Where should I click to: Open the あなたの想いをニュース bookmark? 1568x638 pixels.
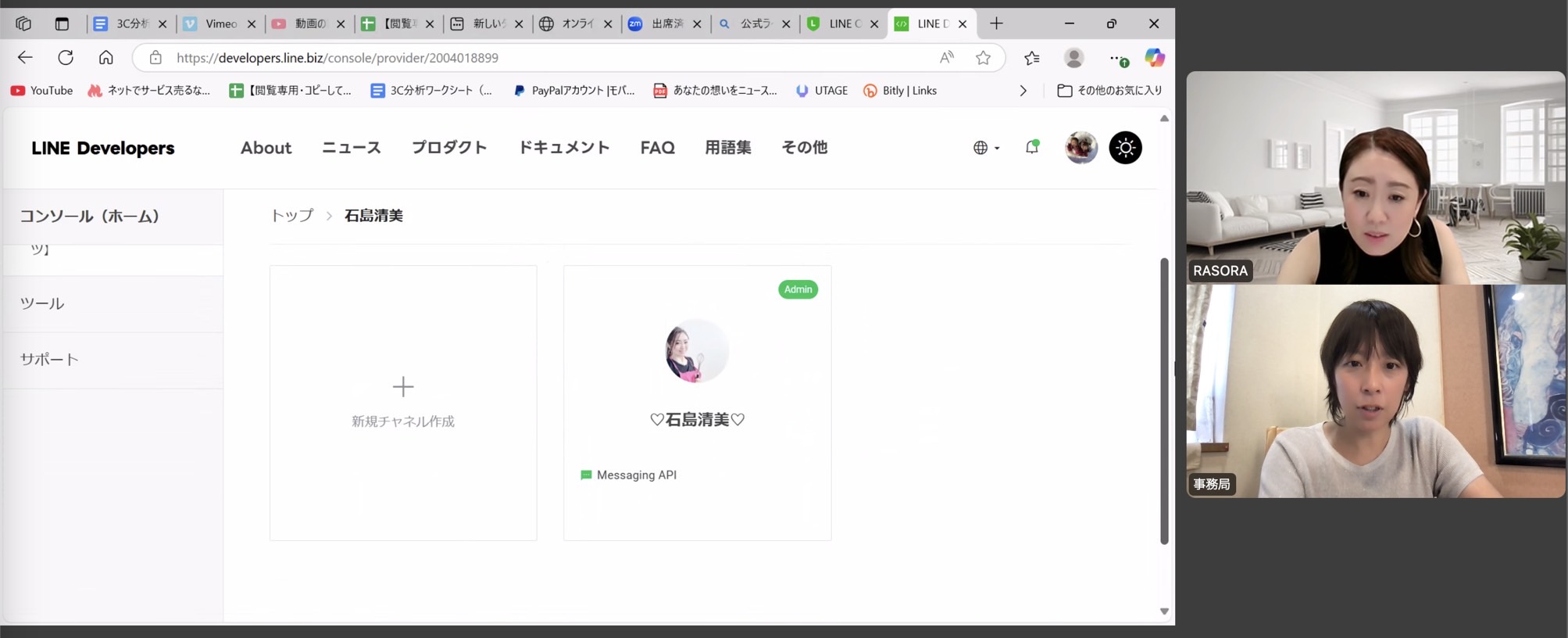[715, 91]
